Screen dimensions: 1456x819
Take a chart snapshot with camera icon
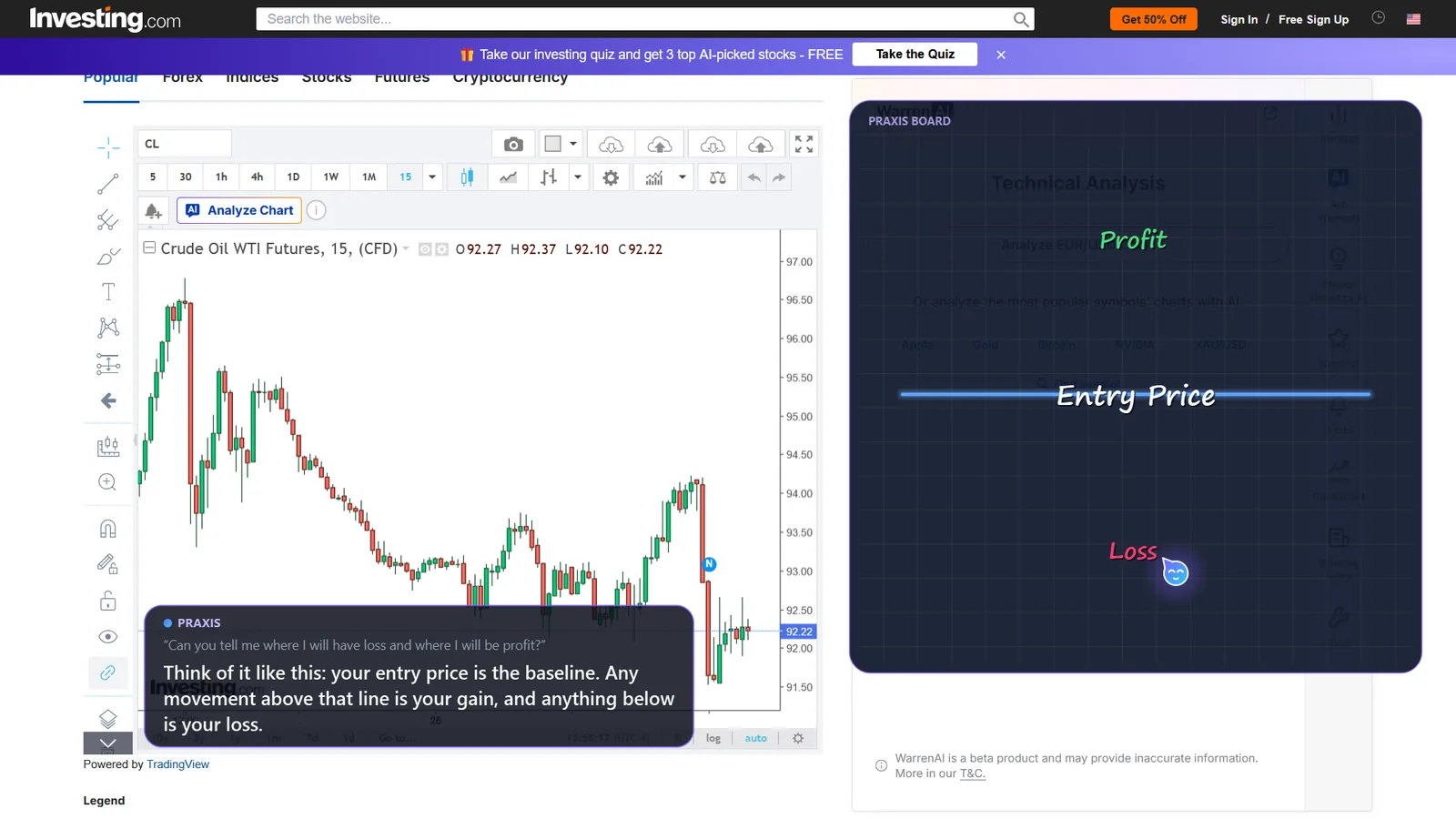[x=513, y=144]
